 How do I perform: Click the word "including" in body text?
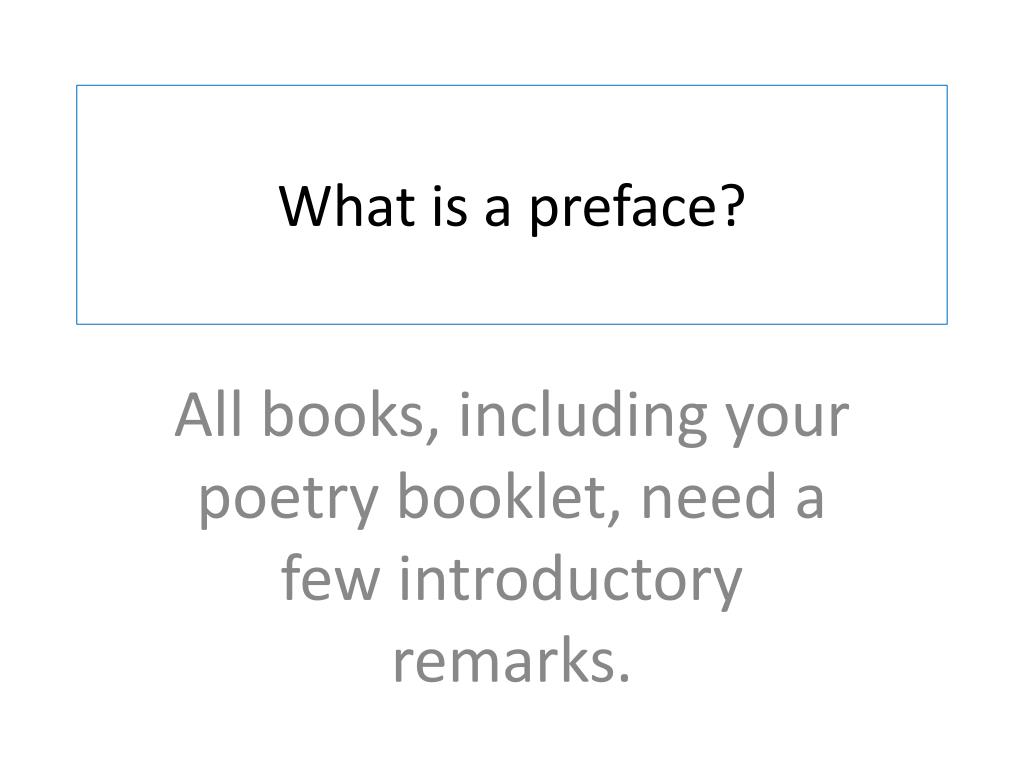coord(583,418)
